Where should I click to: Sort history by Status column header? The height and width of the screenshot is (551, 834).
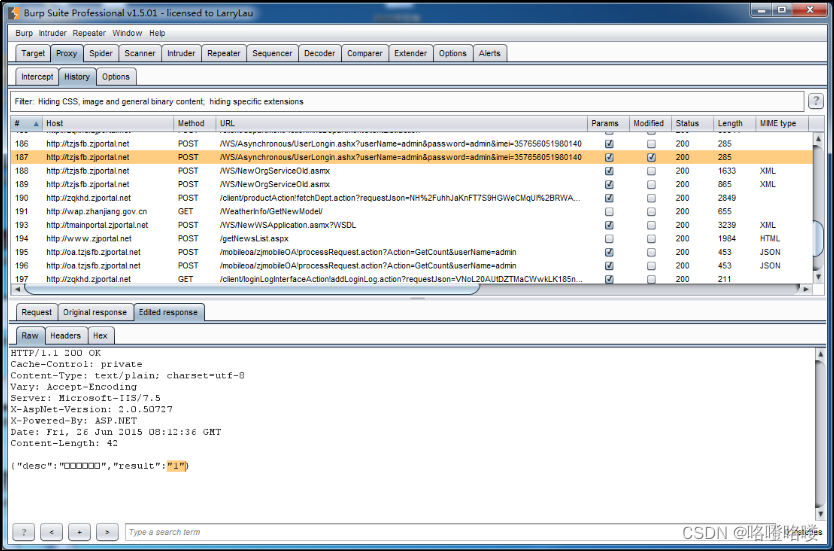692,123
